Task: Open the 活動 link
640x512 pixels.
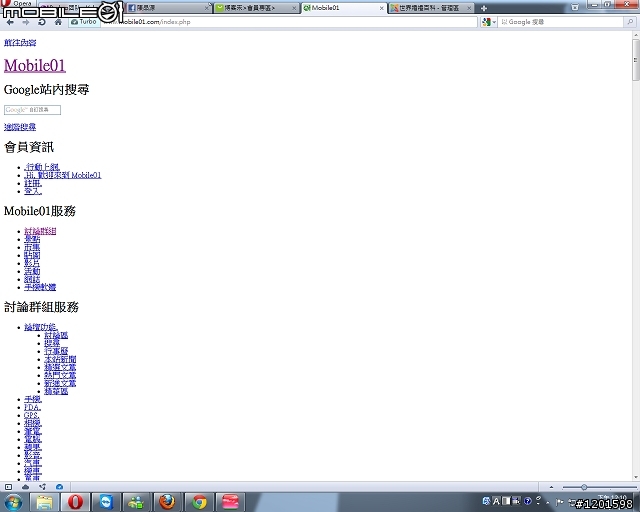Action: click(32, 271)
